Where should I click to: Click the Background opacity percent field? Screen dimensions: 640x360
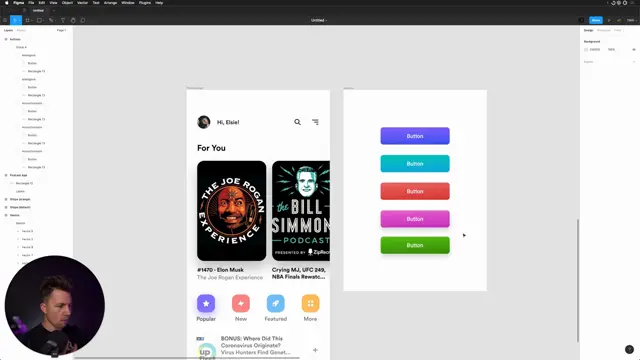(x=611, y=49)
